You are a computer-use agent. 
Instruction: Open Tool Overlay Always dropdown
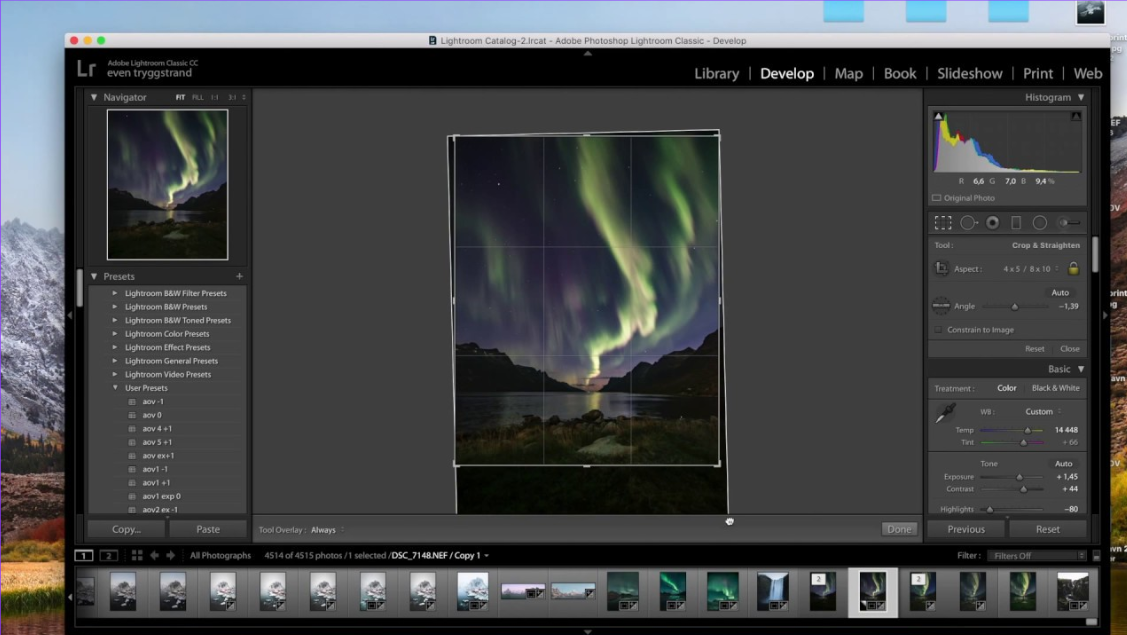click(327, 530)
